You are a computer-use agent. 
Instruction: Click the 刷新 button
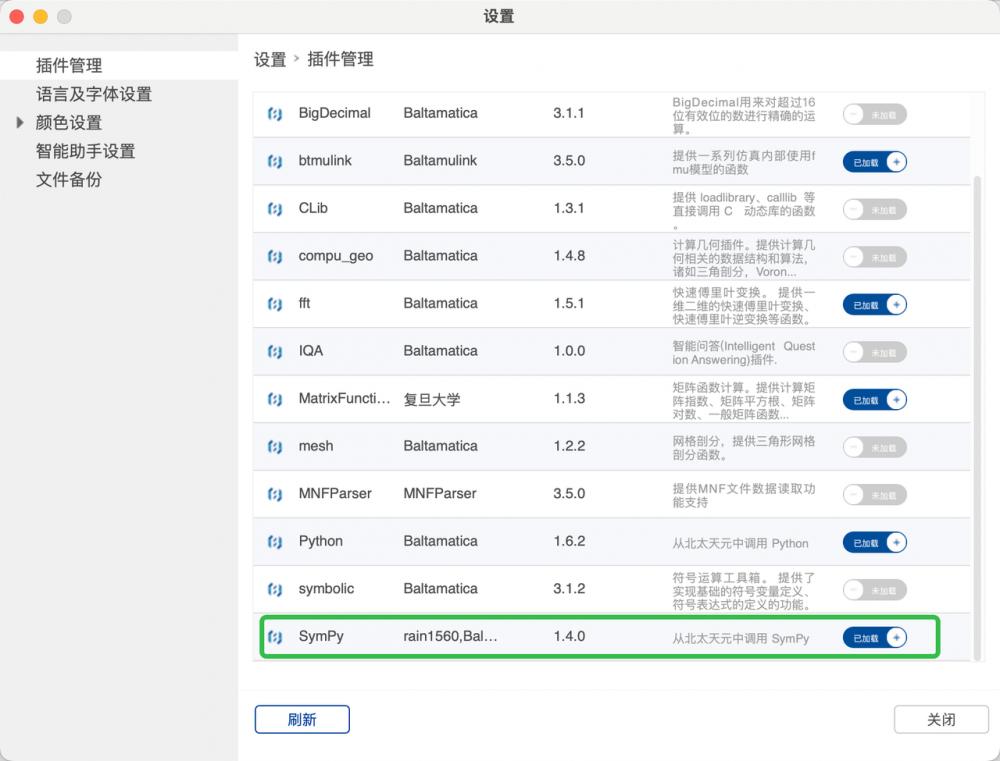[x=302, y=719]
